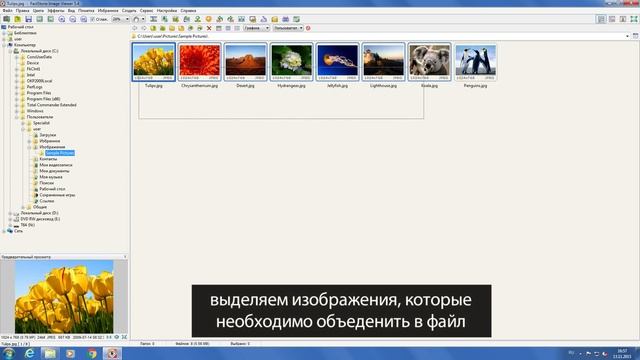Viewport: 640px width, 360px height.
Task: Open the Пользовател. sort order dropdown
Action: 301,28
